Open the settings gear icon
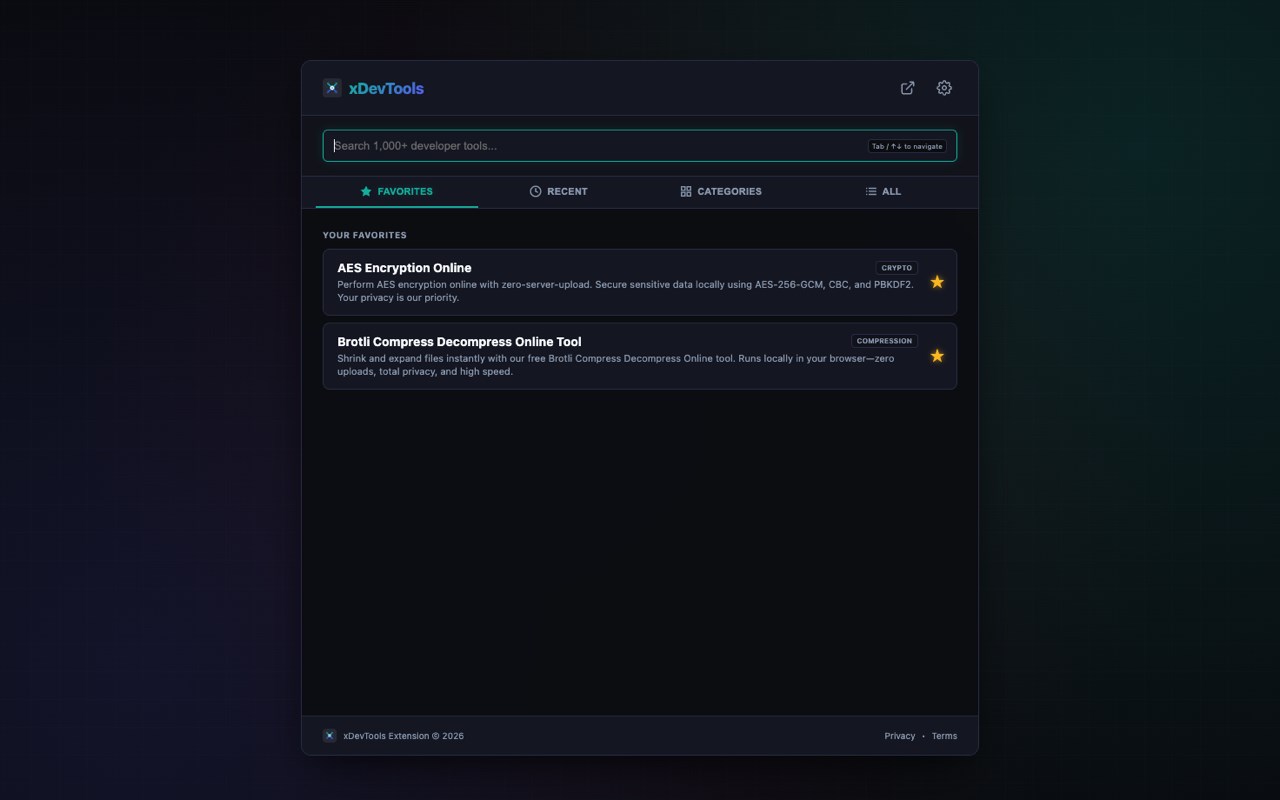1280x800 pixels. point(944,88)
